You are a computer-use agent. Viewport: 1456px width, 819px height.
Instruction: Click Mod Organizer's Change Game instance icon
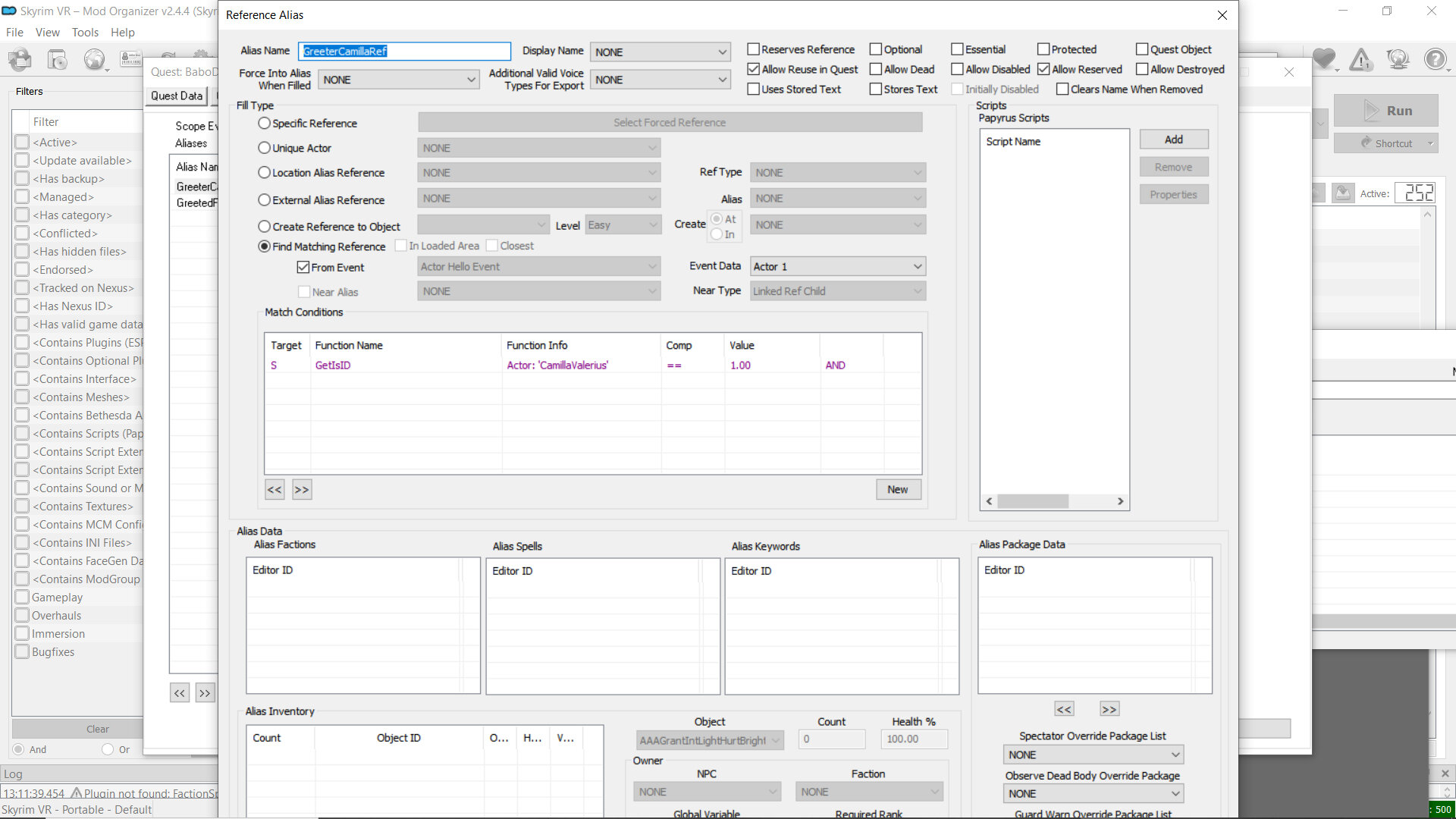point(20,59)
